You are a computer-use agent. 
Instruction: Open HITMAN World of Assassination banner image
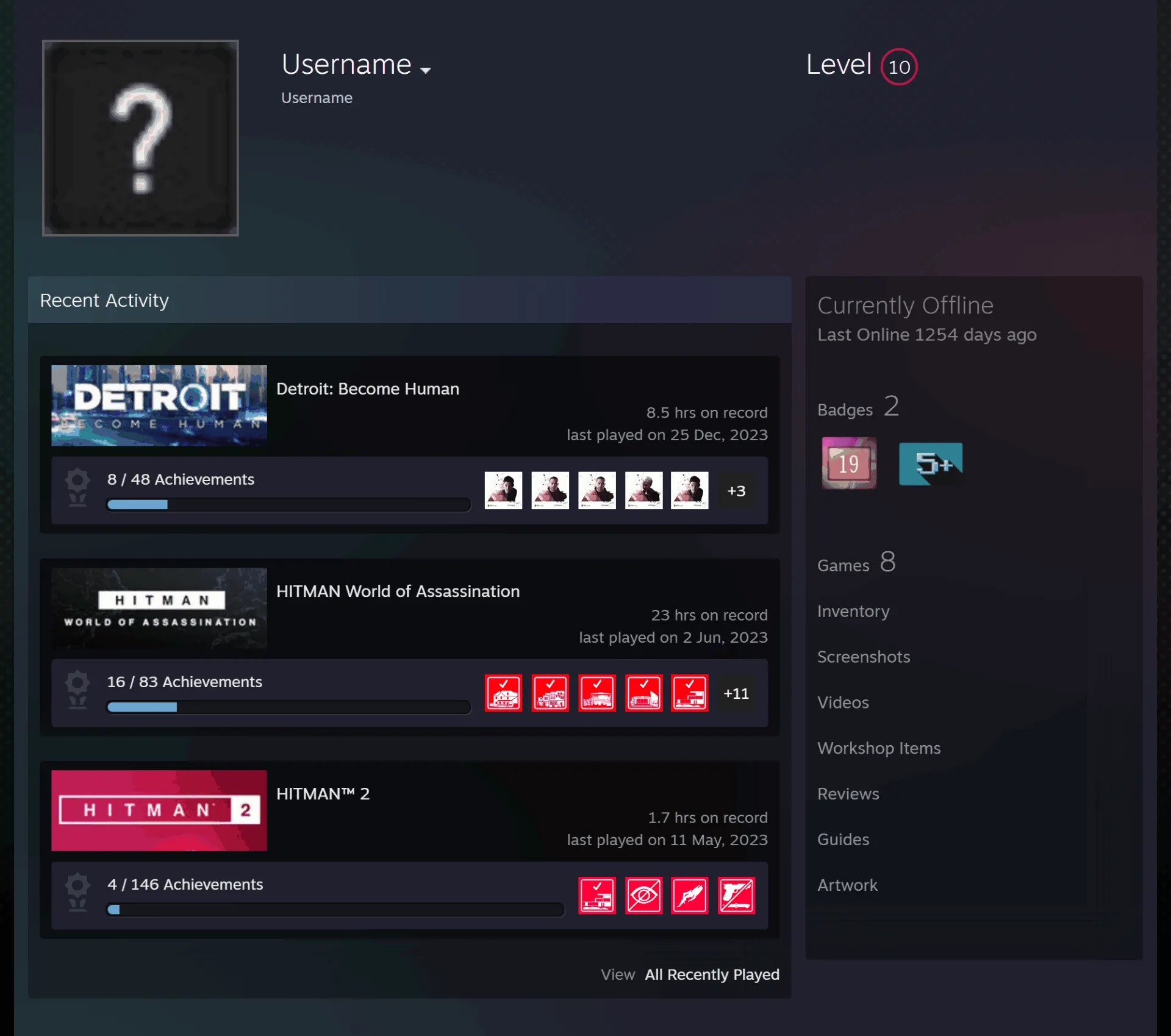[159, 608]
